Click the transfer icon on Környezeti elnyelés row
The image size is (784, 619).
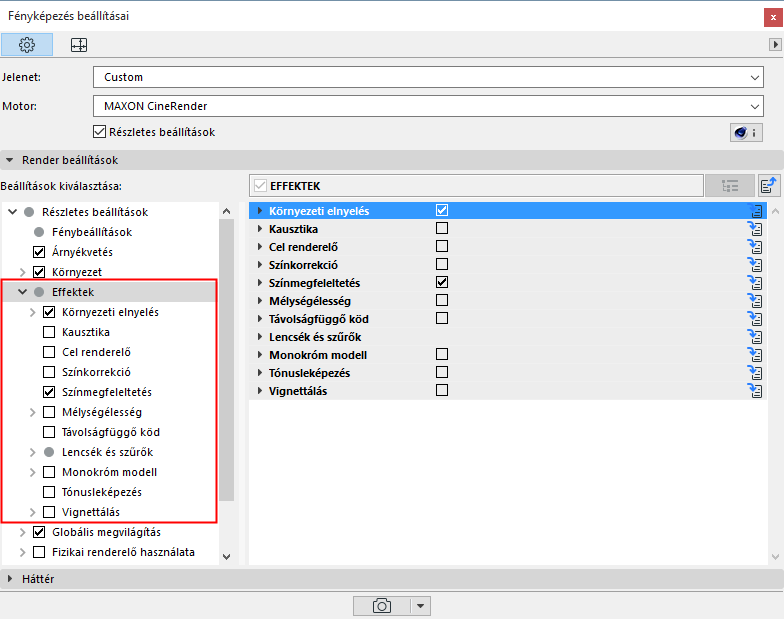click(x=755, y=210)
